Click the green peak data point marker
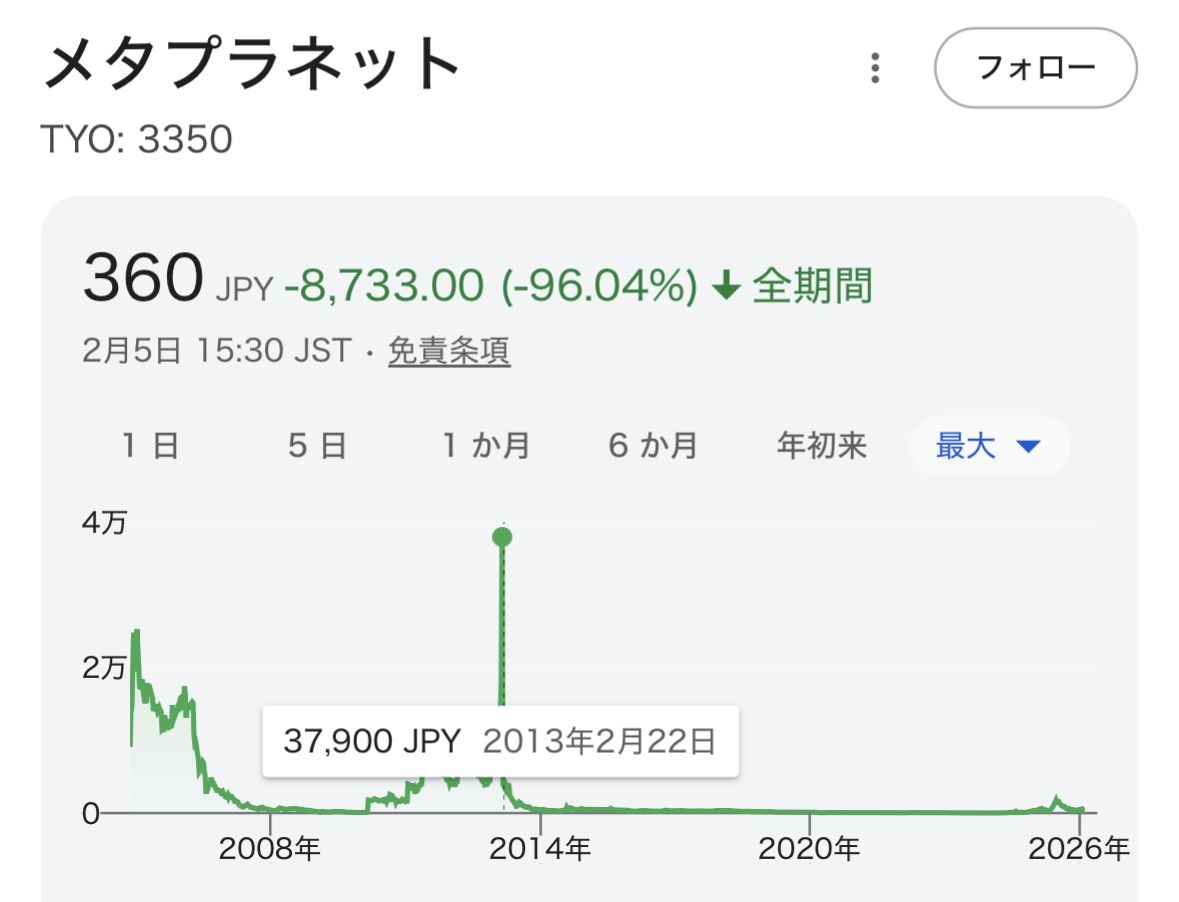This screenshot has height=902, width=1179. point(502,538)
